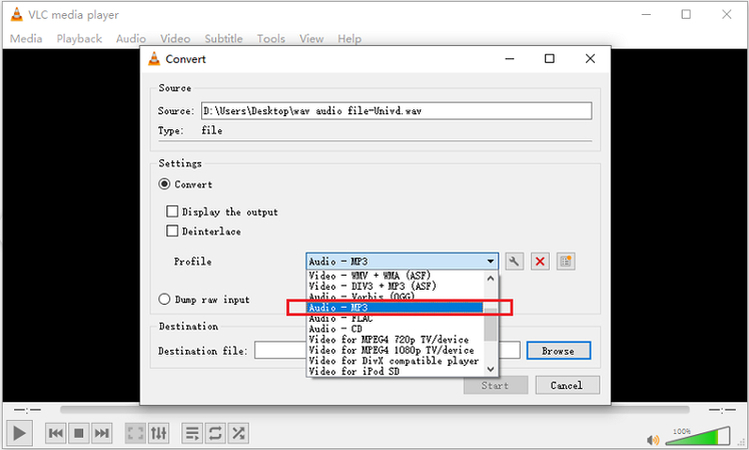Select the Dump raw input radio button
Viewport: 749px width, 450px height.
coord(164,299)
